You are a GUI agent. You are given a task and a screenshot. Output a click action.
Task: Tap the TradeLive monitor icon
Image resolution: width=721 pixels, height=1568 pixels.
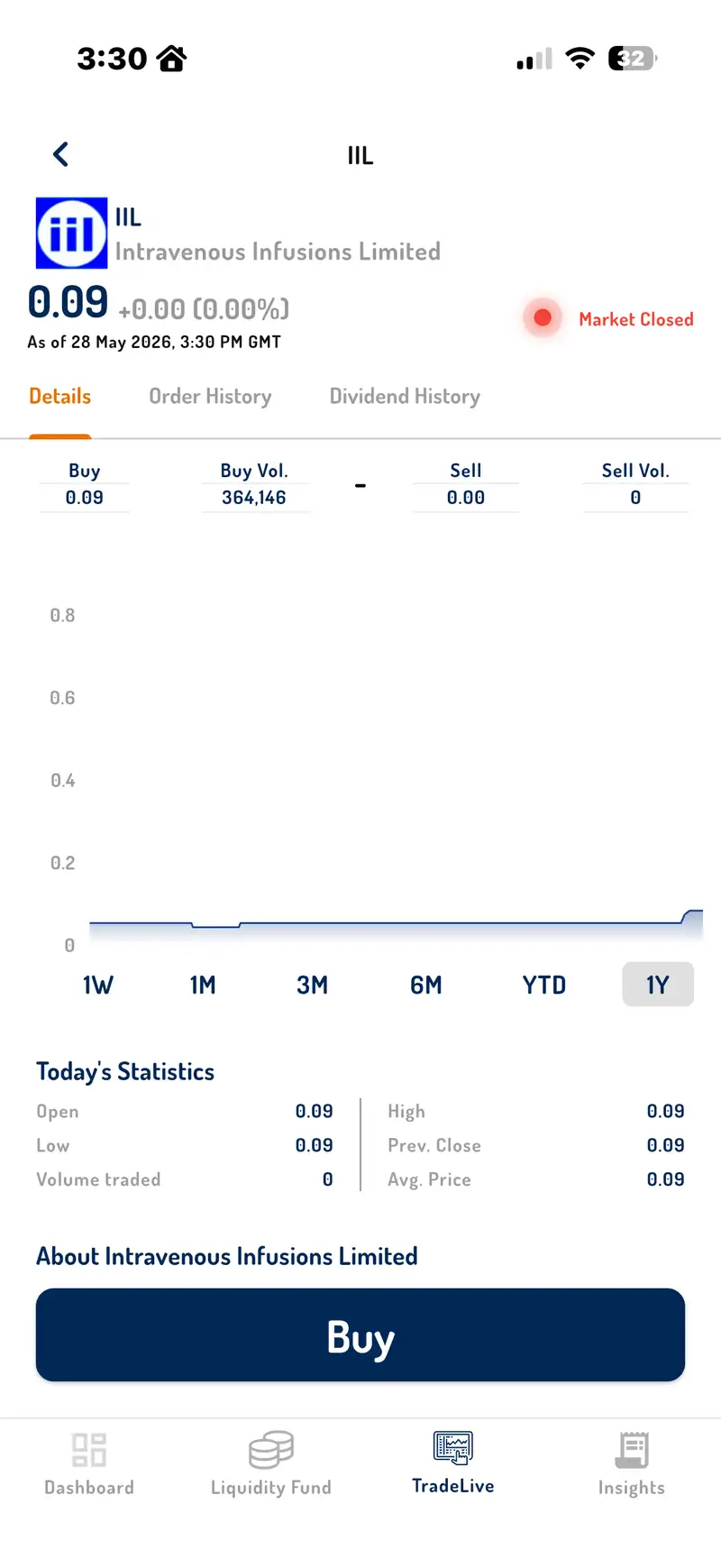[x=453, y=1448]
